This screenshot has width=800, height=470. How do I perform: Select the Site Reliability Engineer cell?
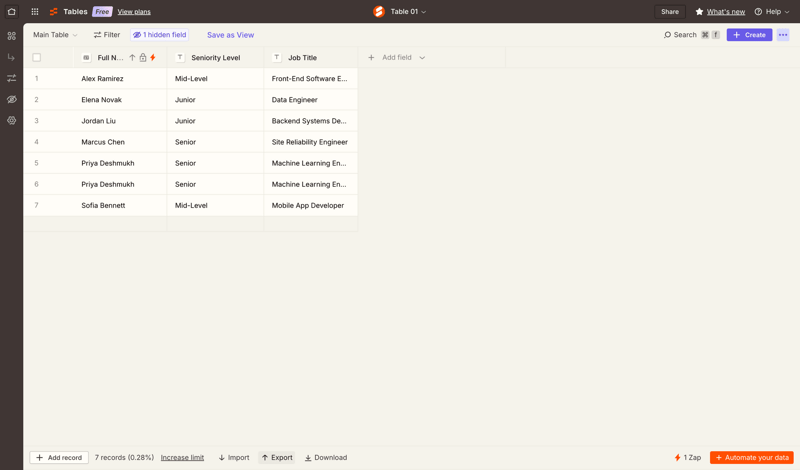click(311, 142)
